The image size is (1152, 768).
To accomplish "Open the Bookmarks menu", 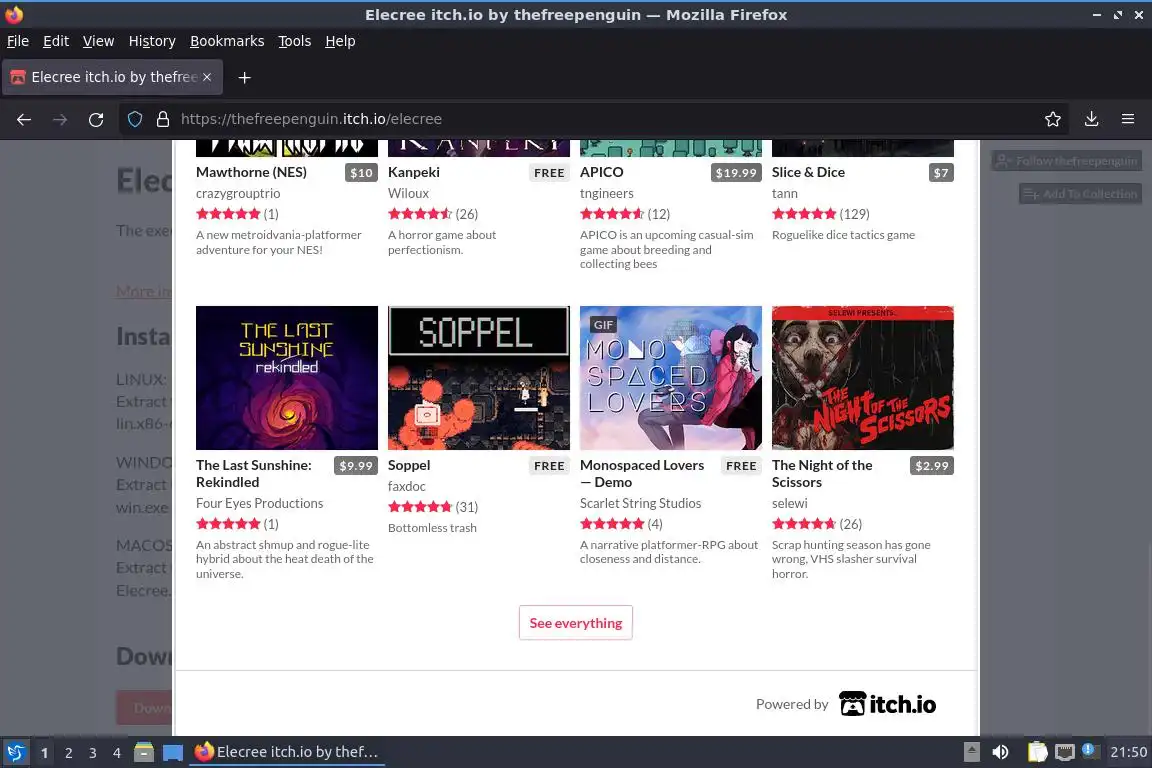I will pos(227,41).
